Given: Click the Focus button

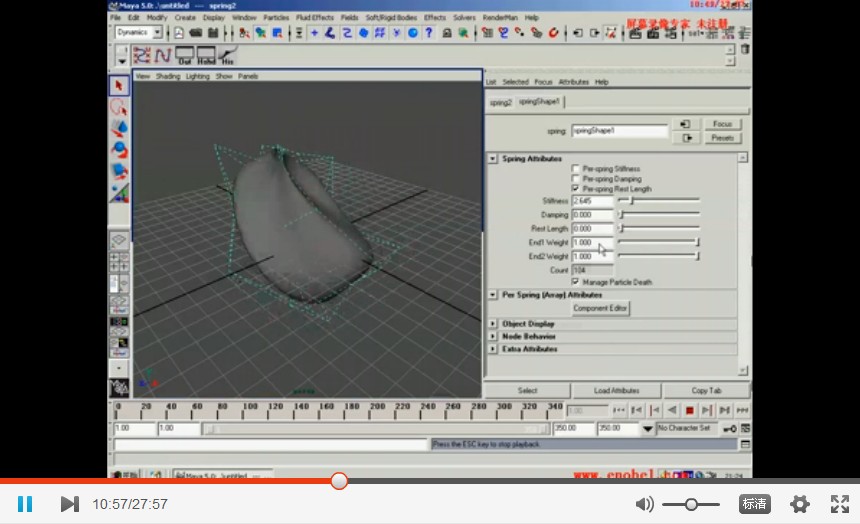Looking at the screenshot, I should point(722,124).
